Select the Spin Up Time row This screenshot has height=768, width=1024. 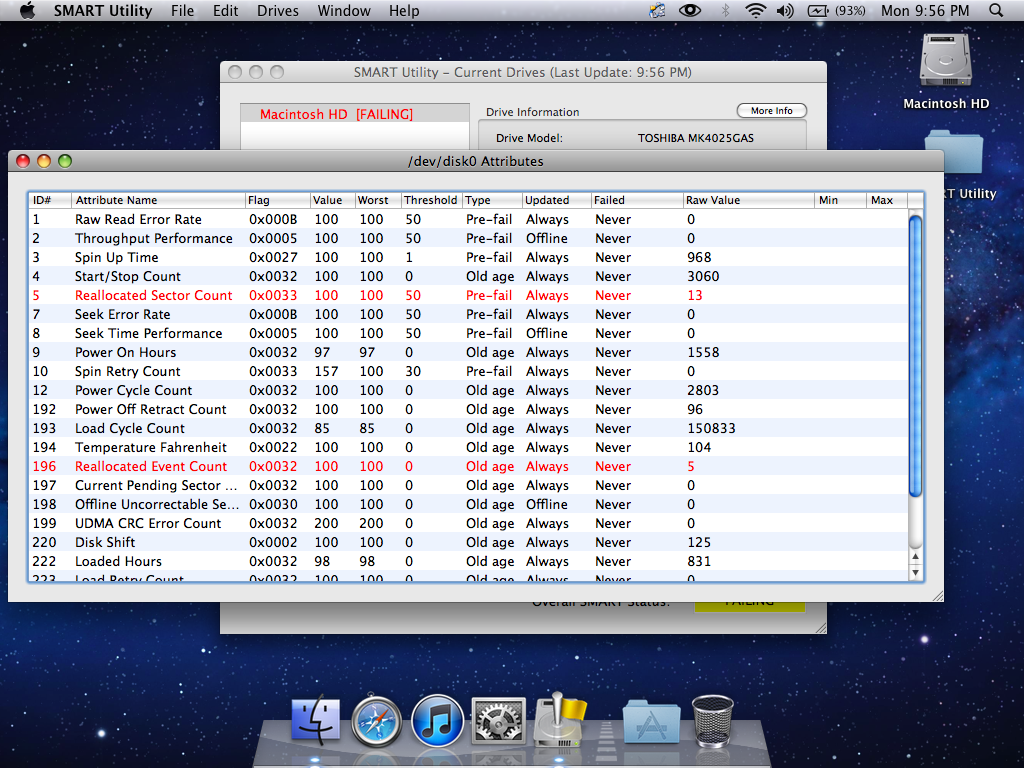click(x=468, y=257)
